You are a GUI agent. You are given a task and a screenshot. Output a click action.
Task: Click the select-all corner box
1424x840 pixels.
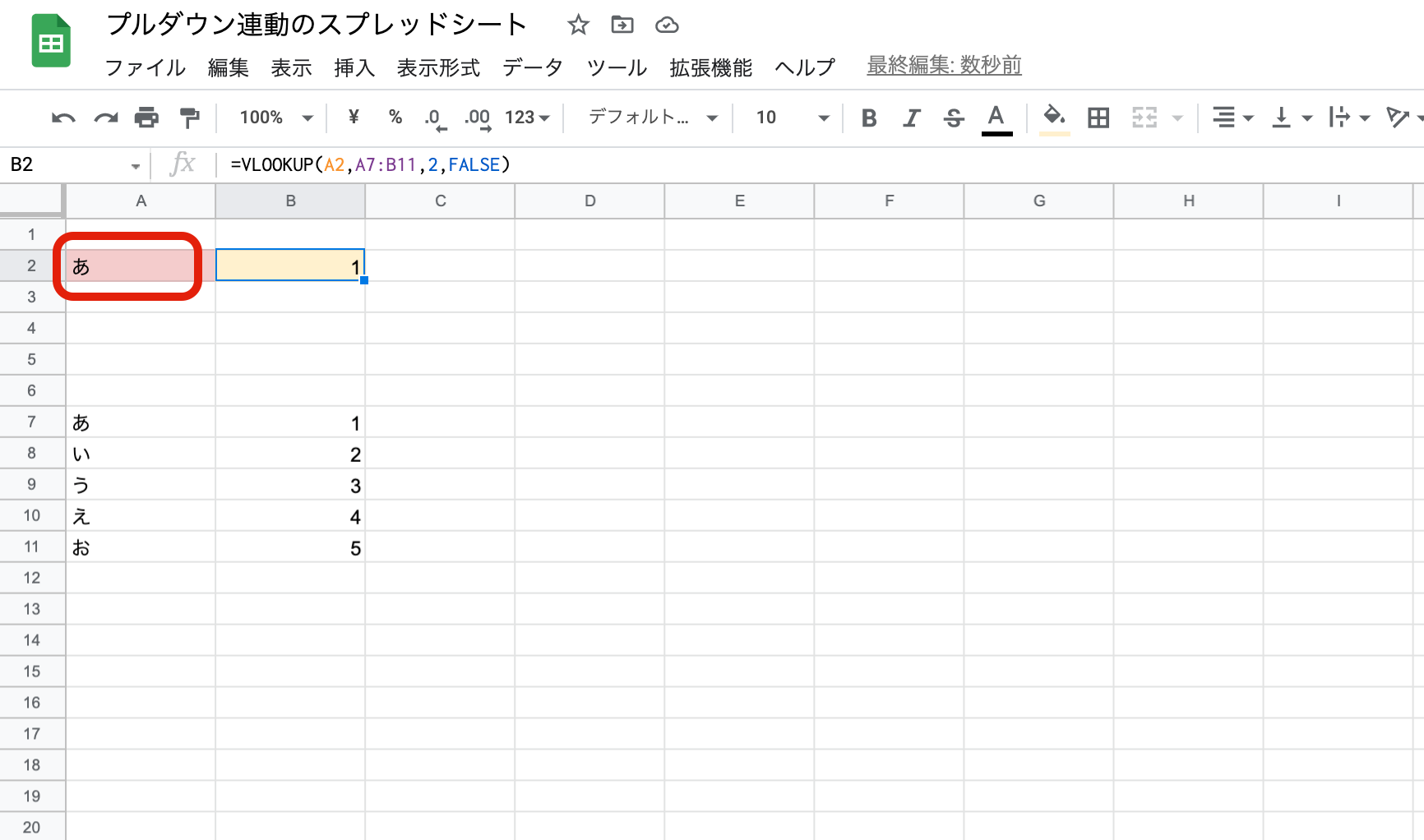click(32, 201)
